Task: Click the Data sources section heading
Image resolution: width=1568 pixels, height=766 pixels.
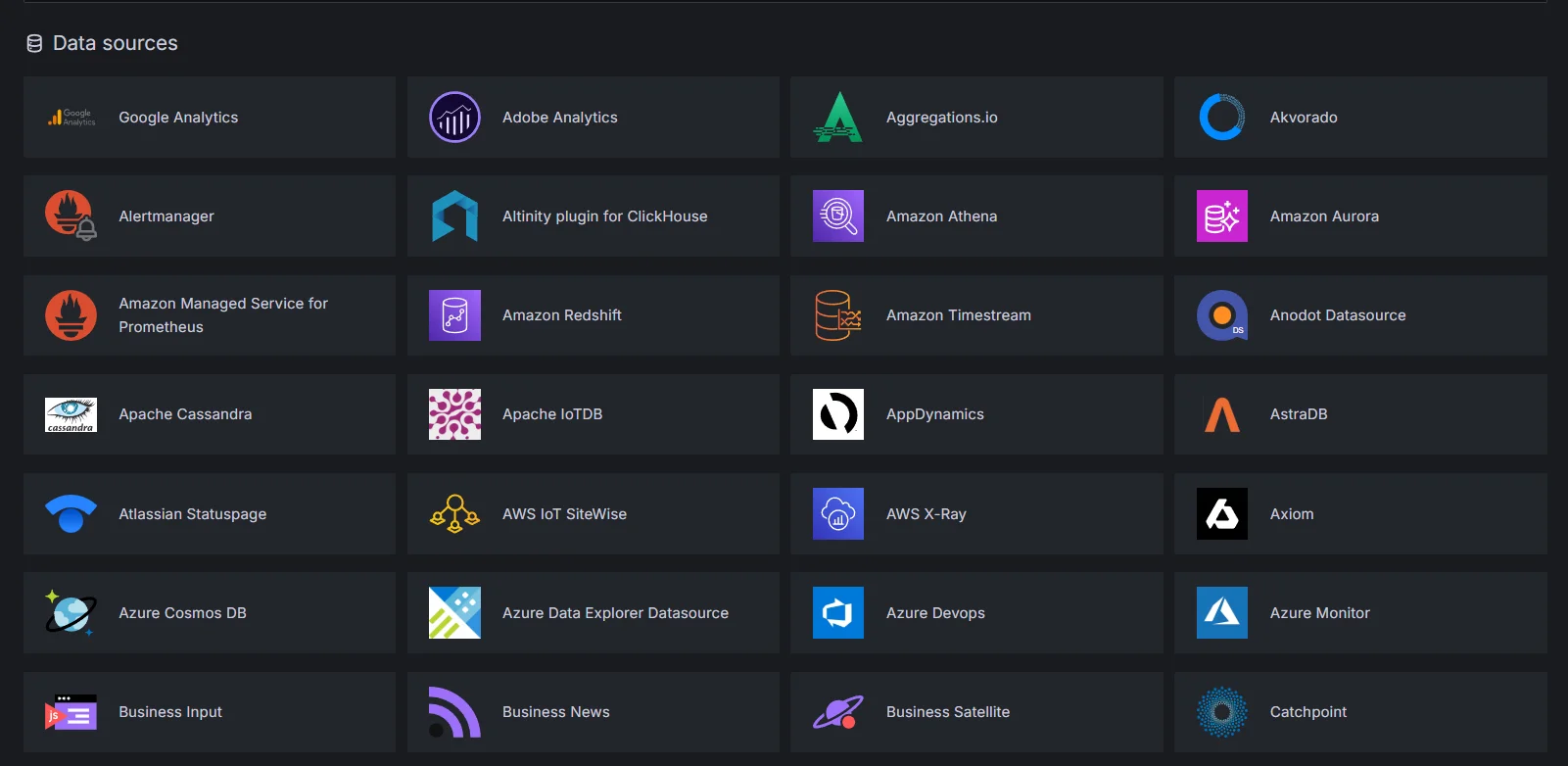Action: point(115,43)
